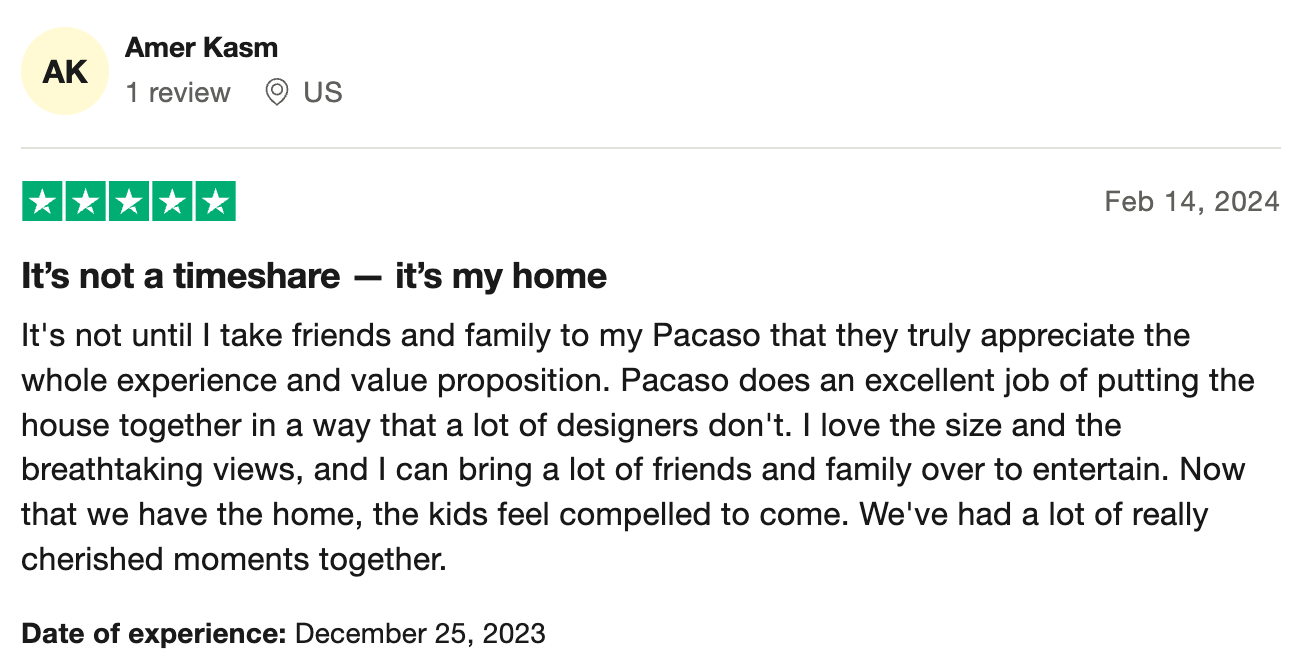Click the fourth green rating star
Viewport: 1306px width, 672px height.
coord(172,202)
